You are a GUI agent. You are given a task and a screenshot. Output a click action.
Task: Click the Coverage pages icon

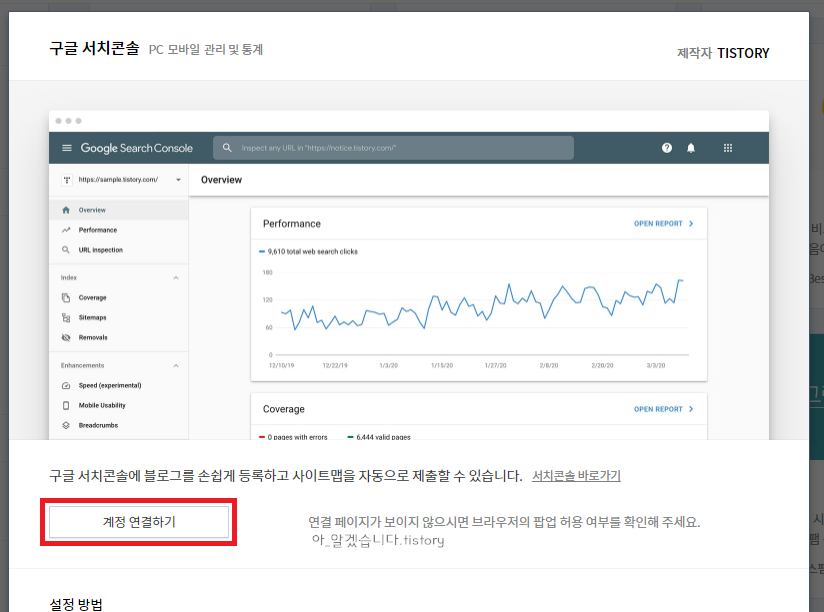(x=66, y=298)
